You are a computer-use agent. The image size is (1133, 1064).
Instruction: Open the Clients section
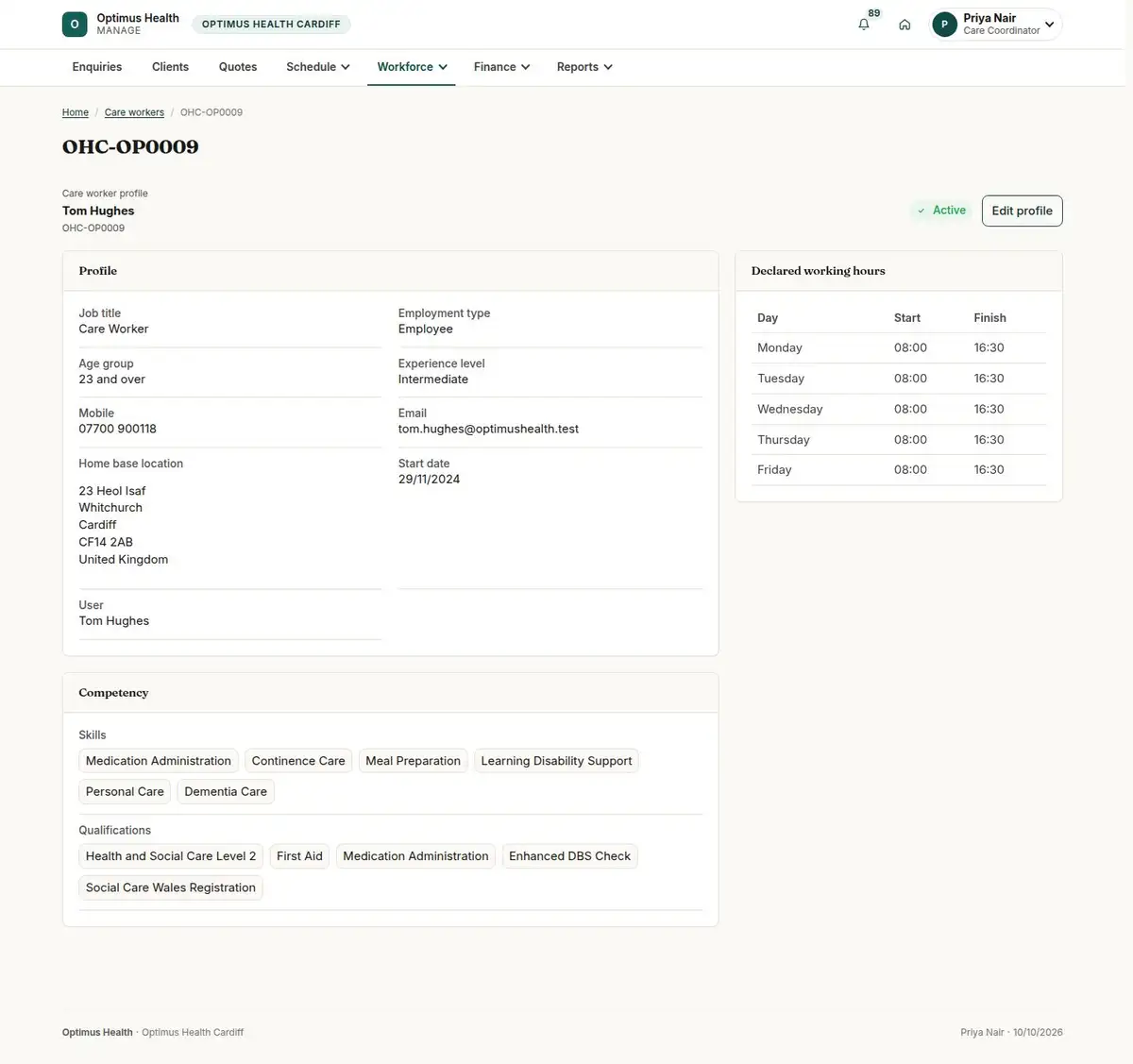pos(170,67)
